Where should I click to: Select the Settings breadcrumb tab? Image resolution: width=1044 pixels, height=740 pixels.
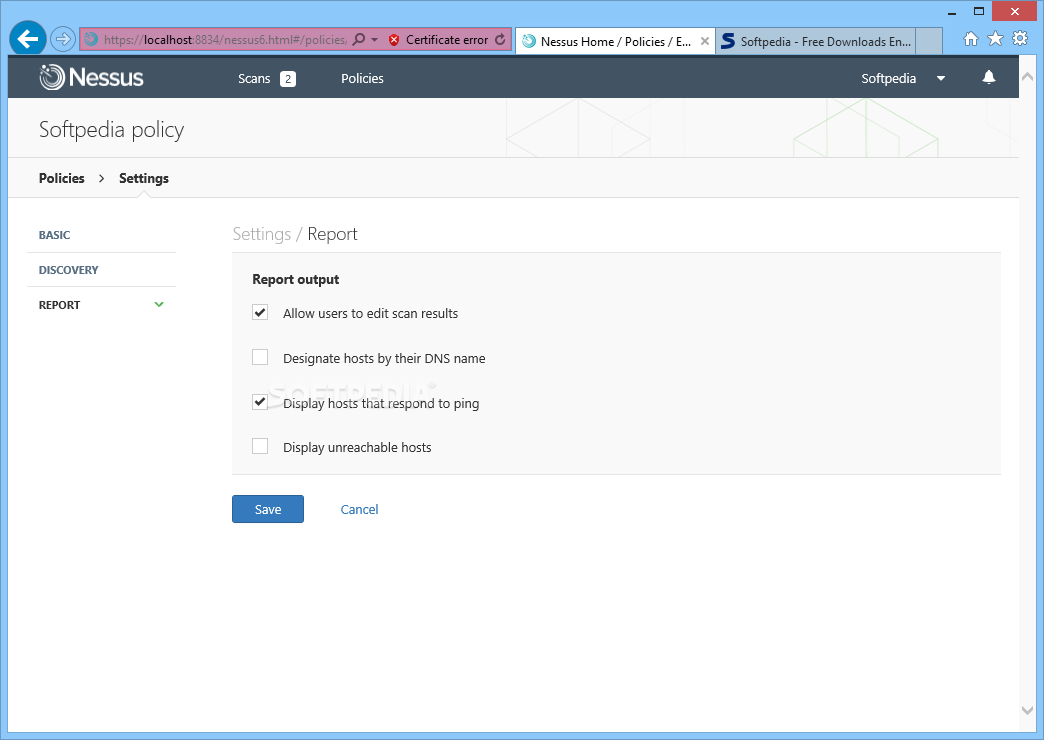tap(144, 179)
